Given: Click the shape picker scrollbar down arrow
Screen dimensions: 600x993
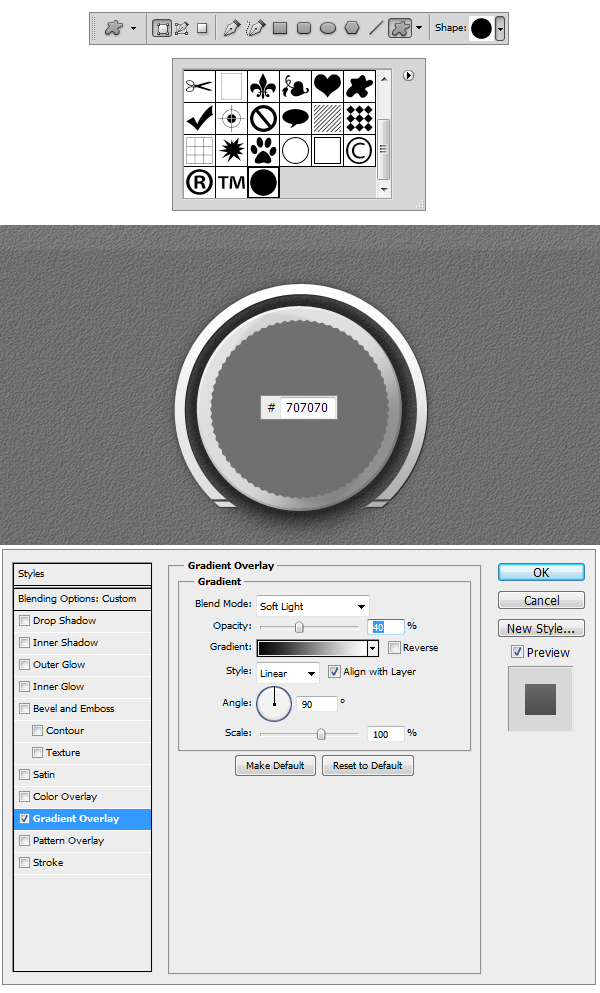Looking at the screenshot, I should pos(384,190).
